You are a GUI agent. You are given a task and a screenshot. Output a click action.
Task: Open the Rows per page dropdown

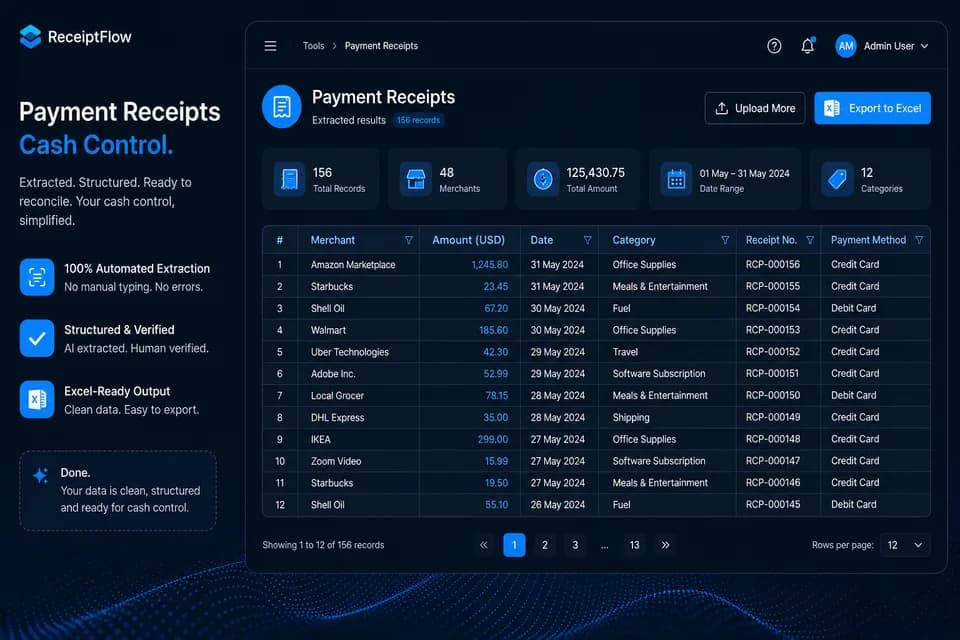click(905, 545)
